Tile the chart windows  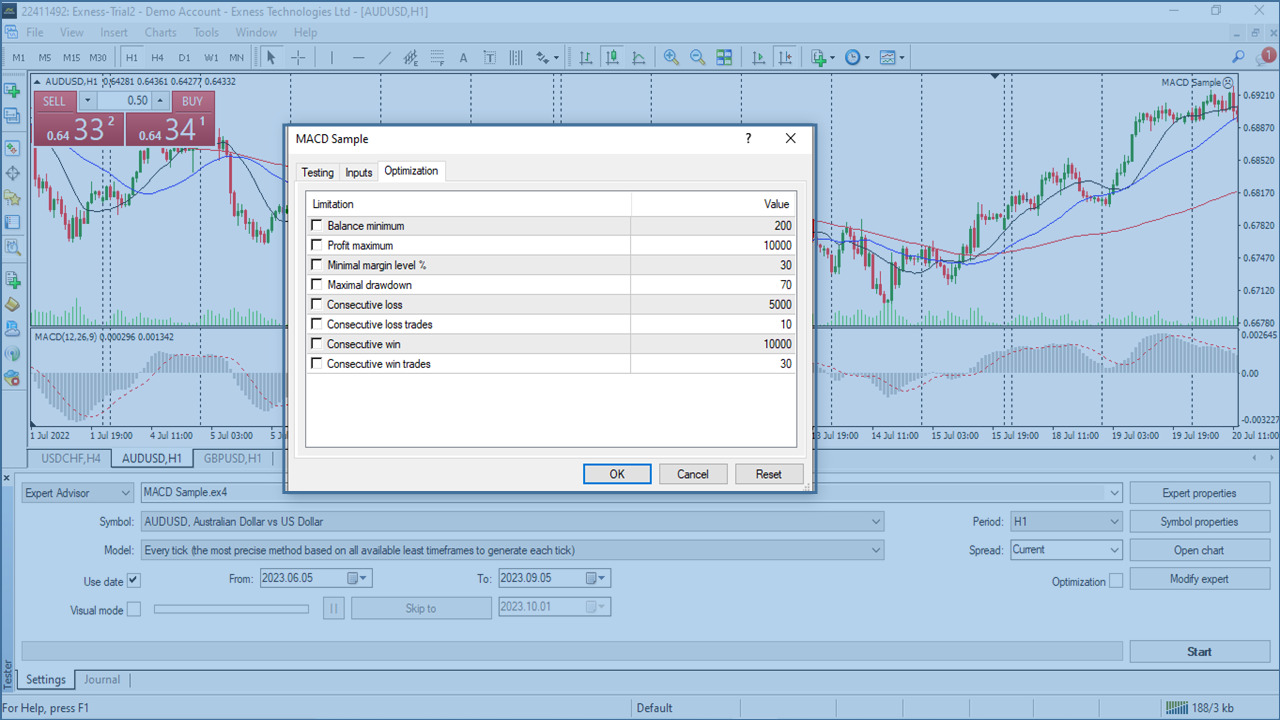click(725, 57)
